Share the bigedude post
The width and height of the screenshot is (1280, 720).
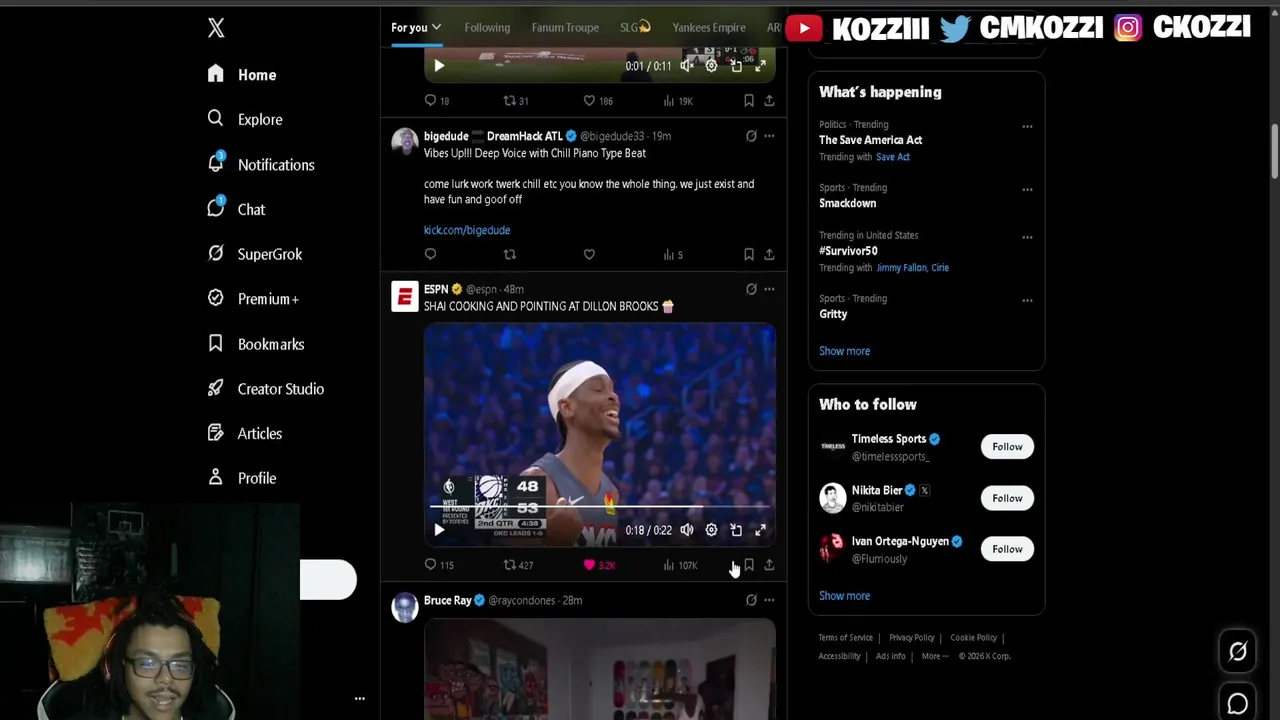[x=769, y=255]
